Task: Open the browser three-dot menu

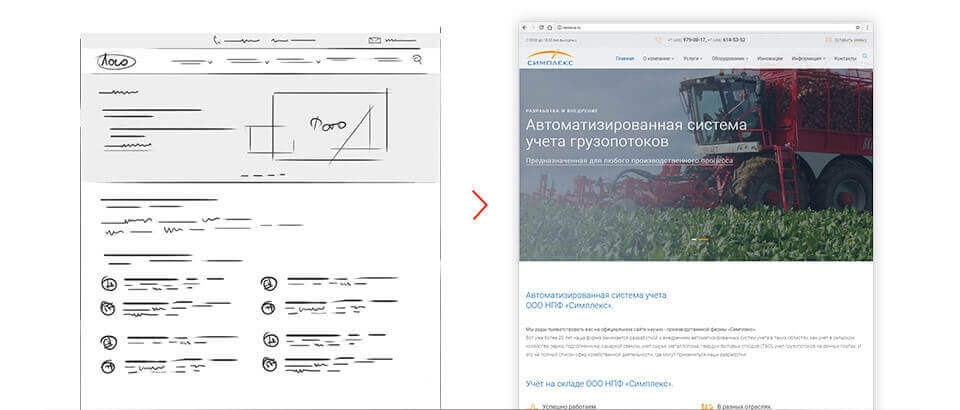Action: pyautogui.click(x=867, y=28)
